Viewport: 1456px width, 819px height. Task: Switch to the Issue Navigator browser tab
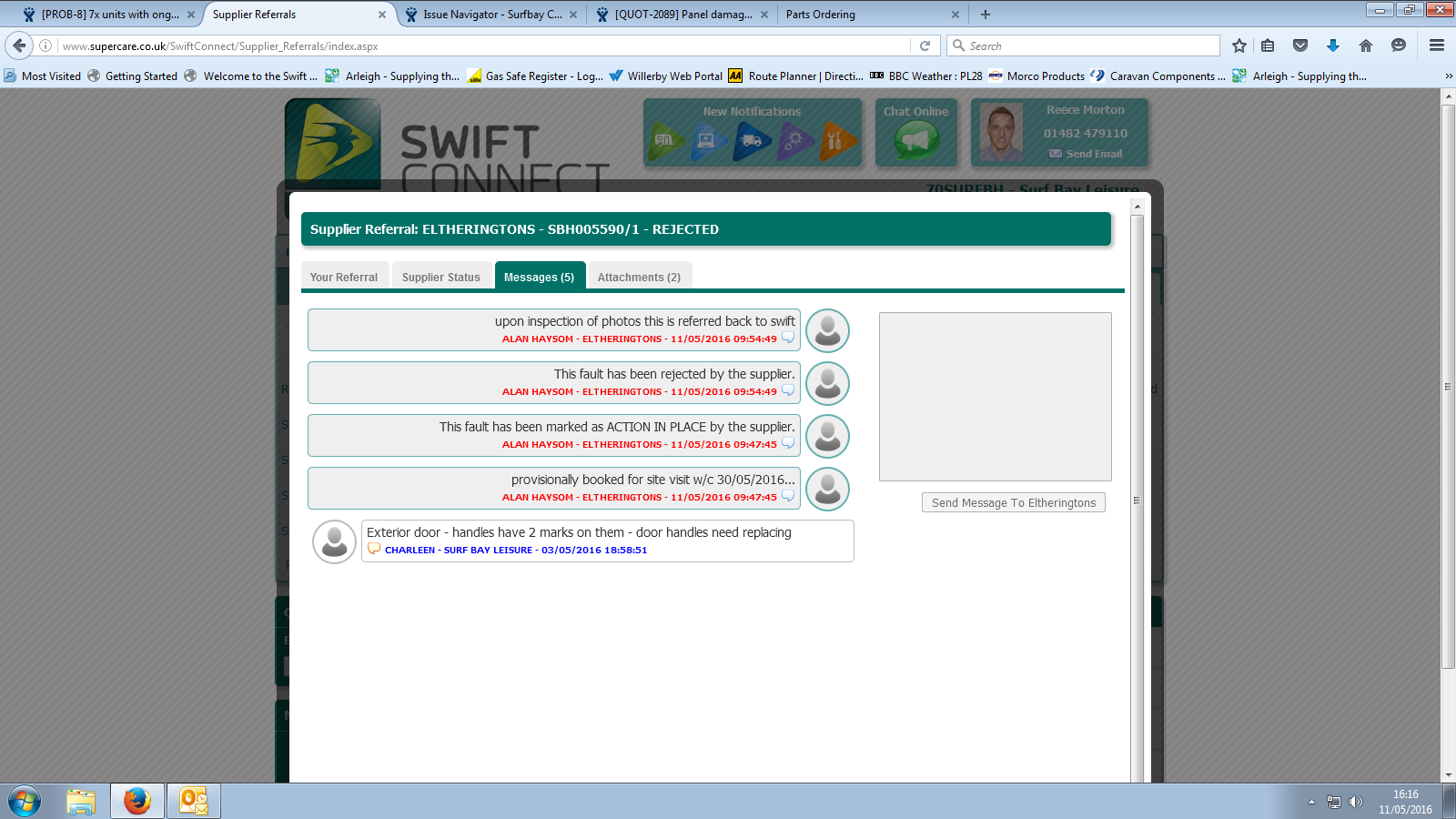click(491, 15)
